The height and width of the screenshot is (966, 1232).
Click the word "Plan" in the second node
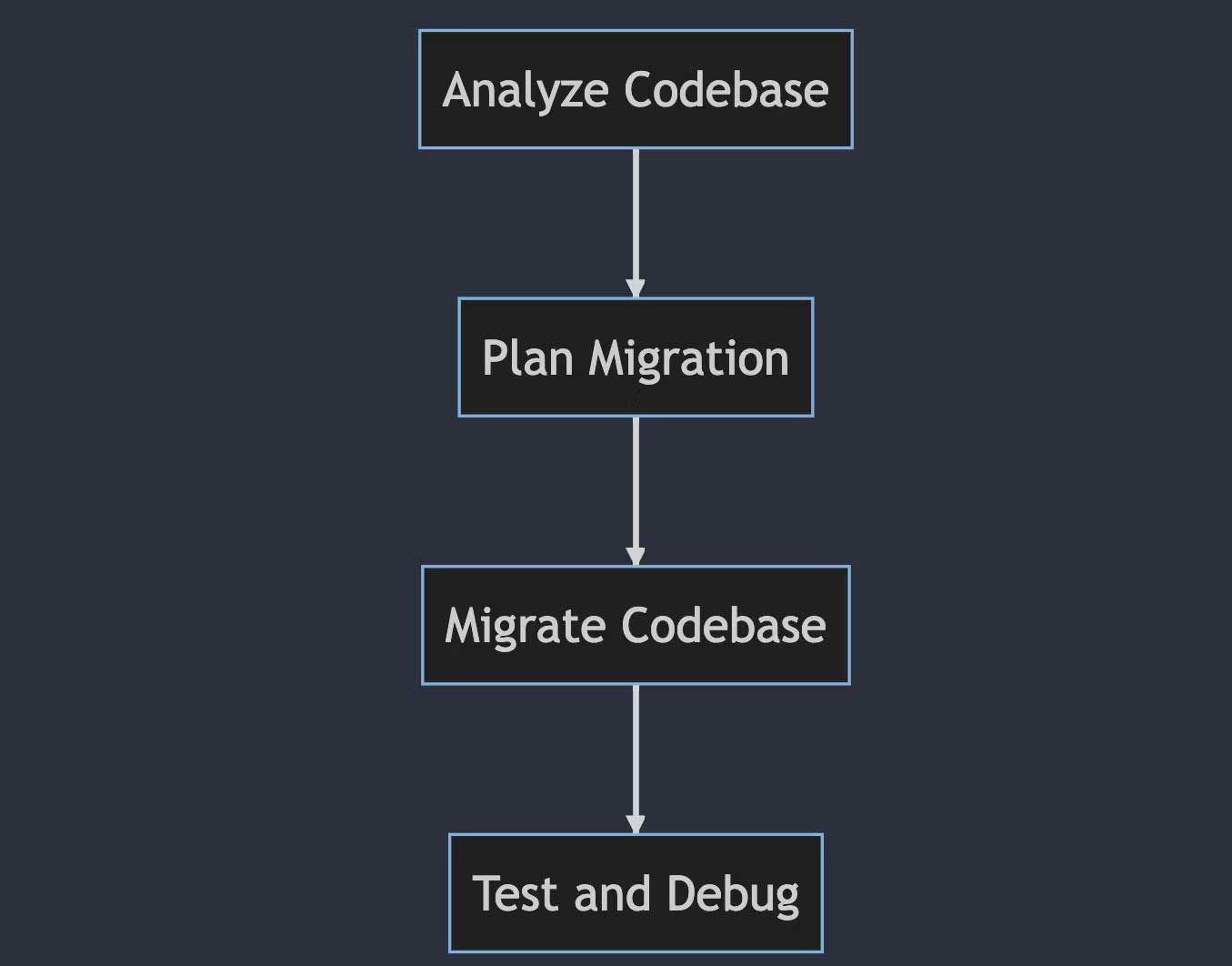coord(527,357)
